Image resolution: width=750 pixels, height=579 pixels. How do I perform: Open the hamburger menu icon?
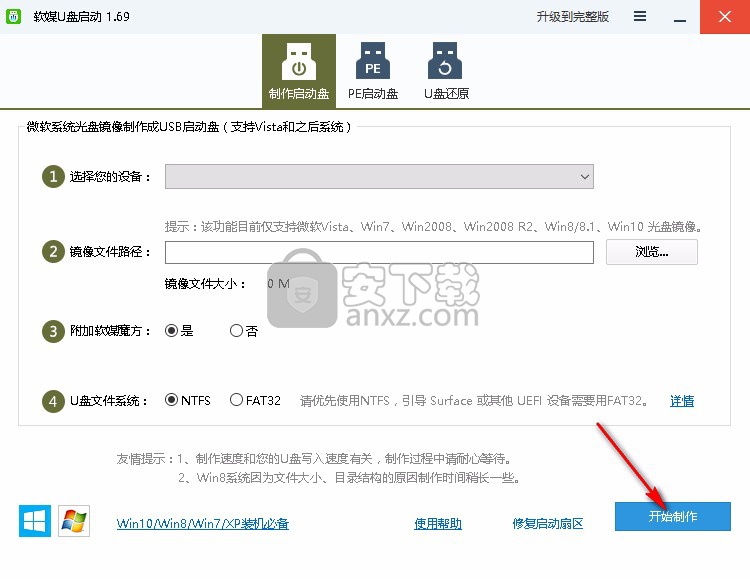[640, 17]
